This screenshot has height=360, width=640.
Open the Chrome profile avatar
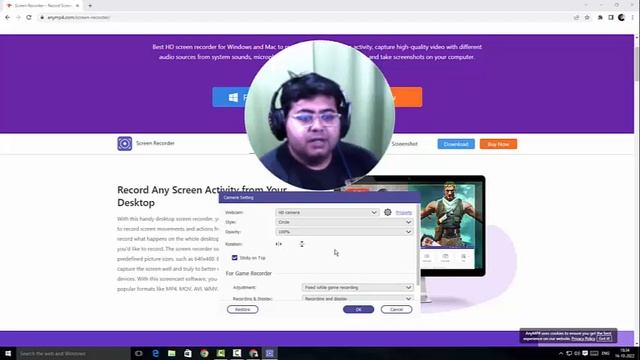[x=621, y=18]
